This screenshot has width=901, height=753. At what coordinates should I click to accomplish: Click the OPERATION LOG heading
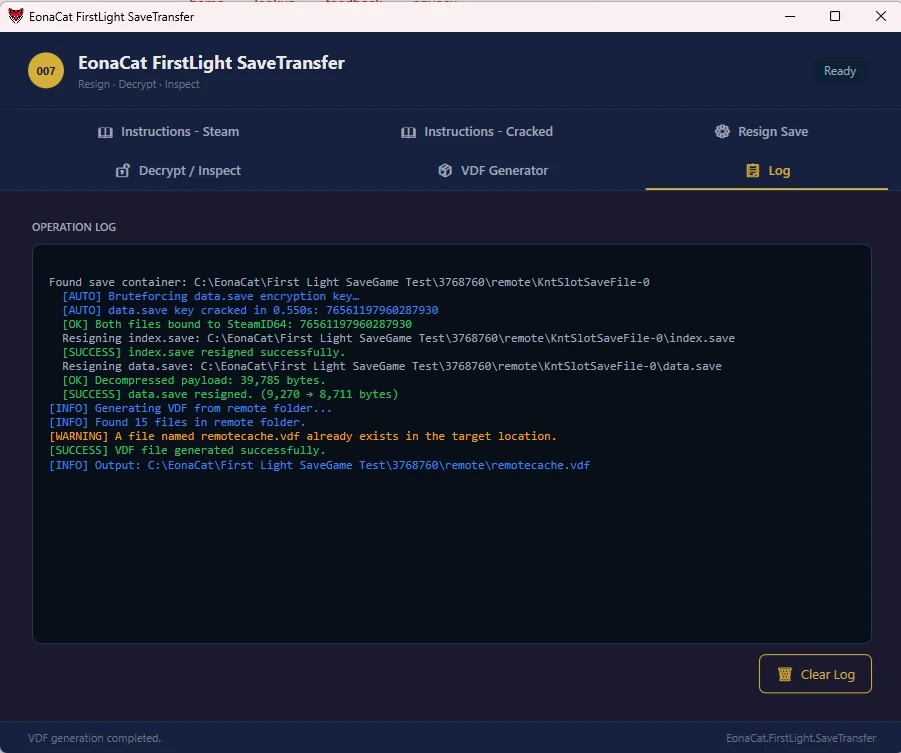[x=74, y=227]
